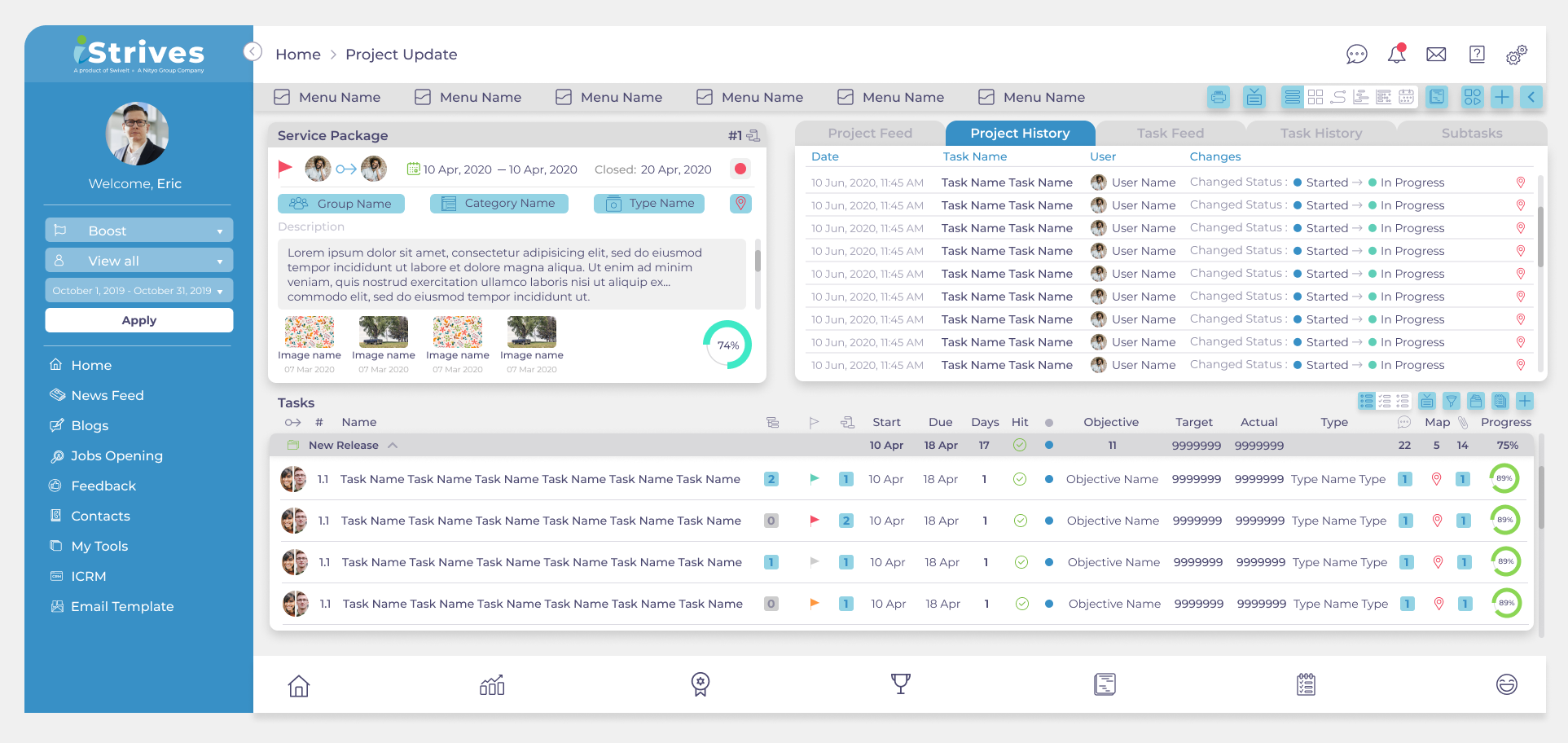The height and width of the screenshot is (743, 1568).
Task: Click the print icon in toolbar
Action: 1218,98
